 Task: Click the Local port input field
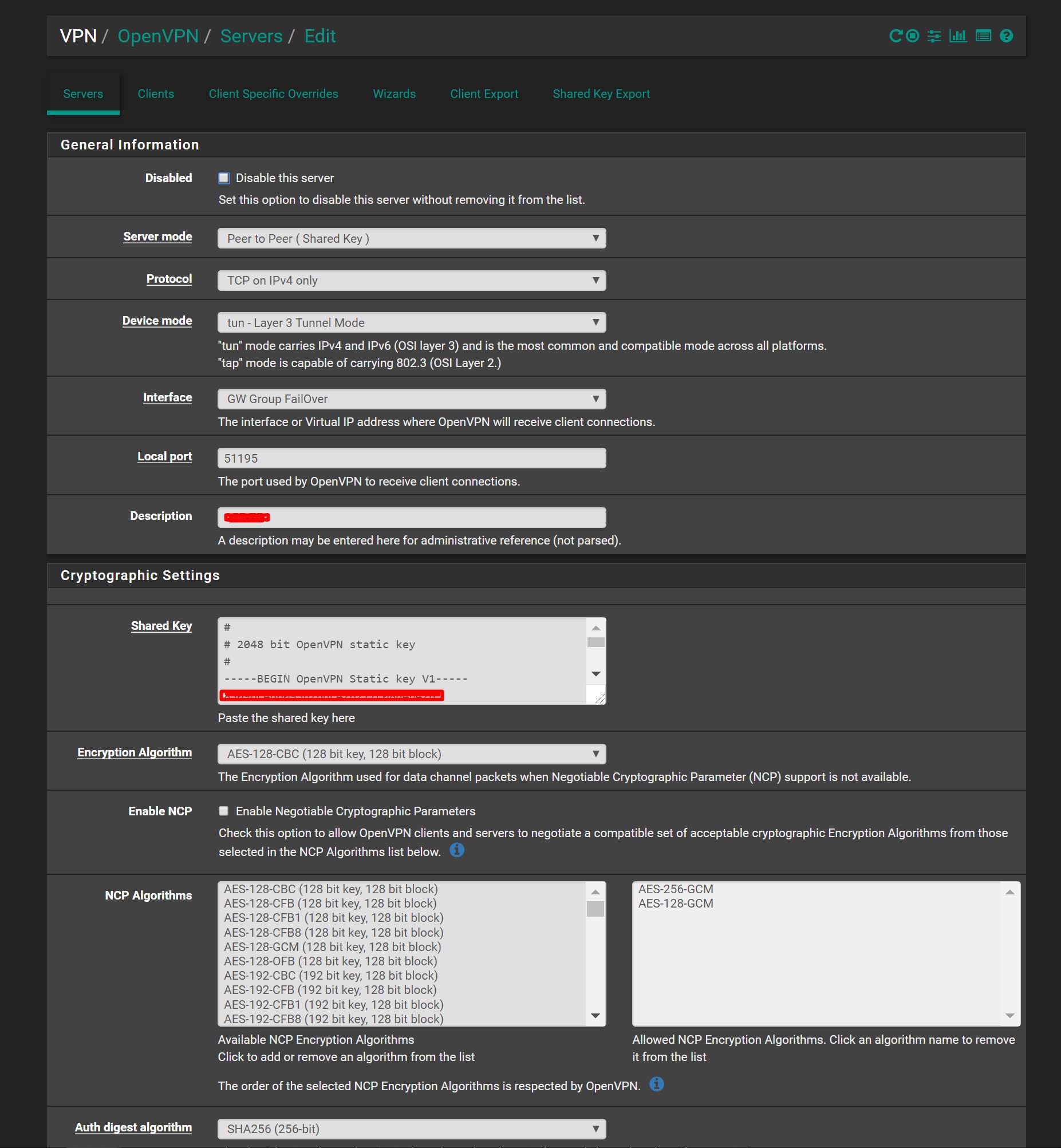point(411,458)
